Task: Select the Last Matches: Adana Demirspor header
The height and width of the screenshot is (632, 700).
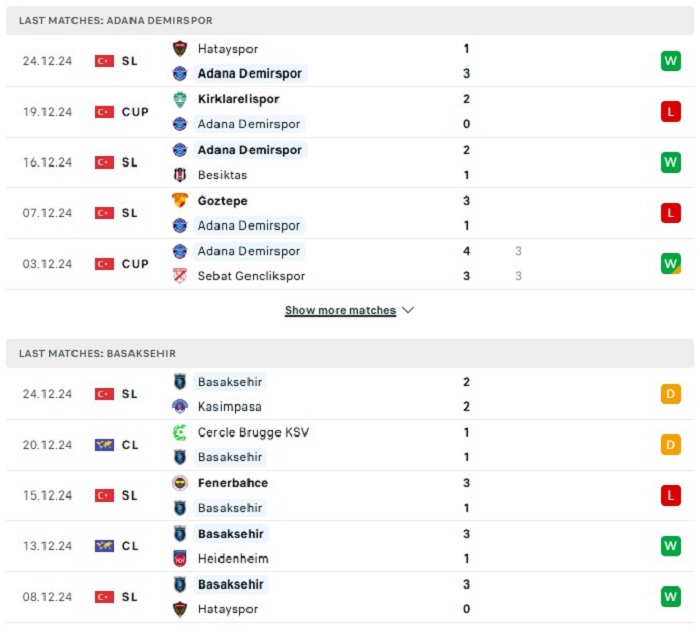Action: tap(350, 21)
